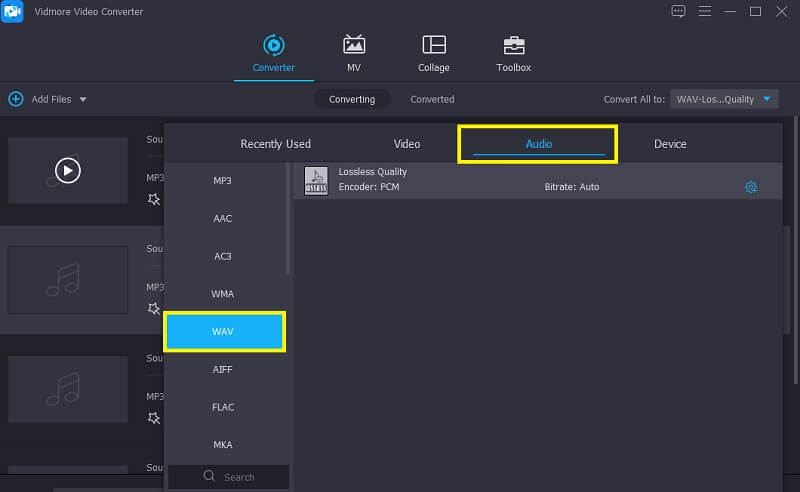Open the Collage layout icon
Image resolution: width=800 pixels, height=492 pixels.
[x=433, y=46]
